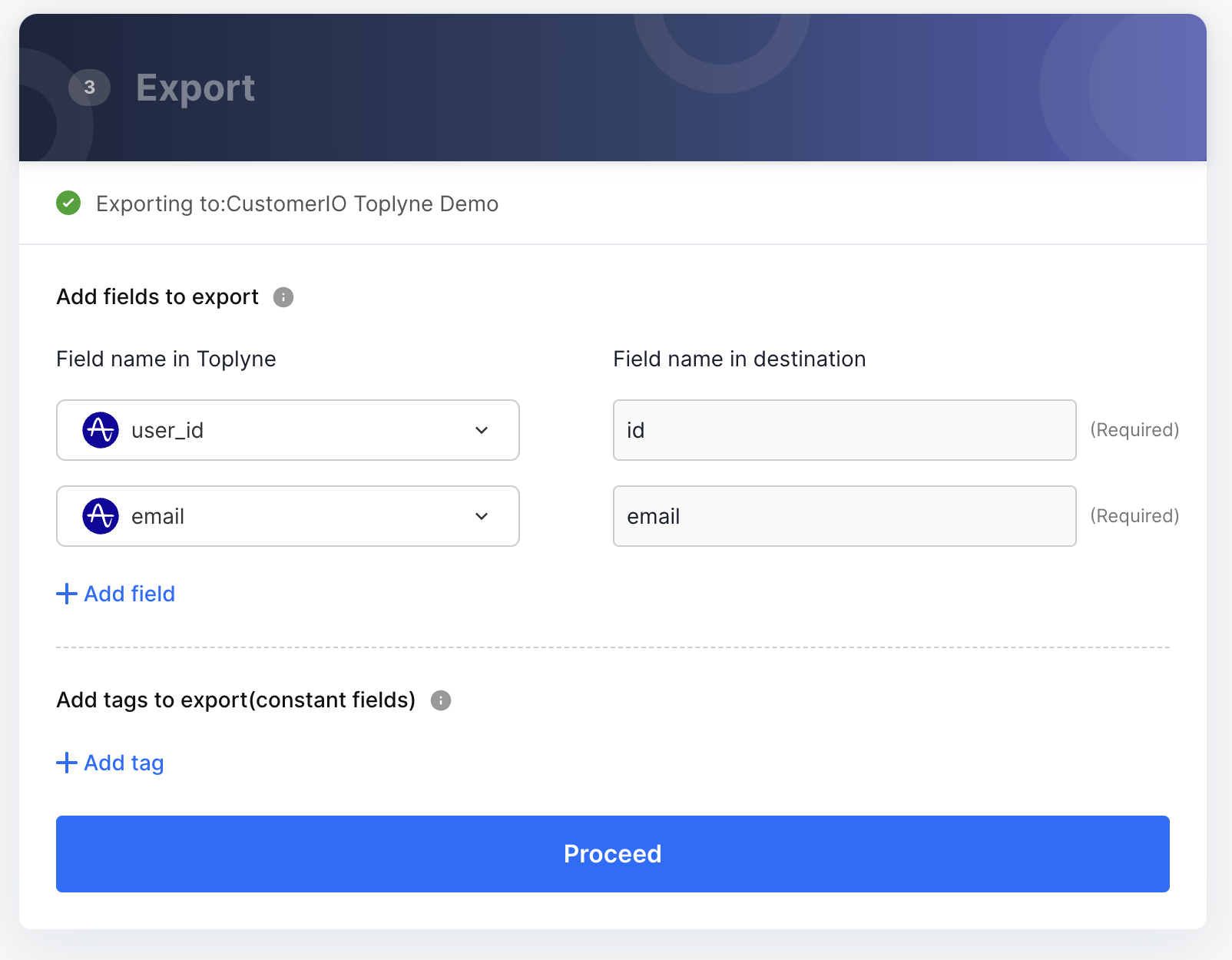Click the plus icon next to Add field
This screenshot has height=960, width=1232.
[67, 594]
